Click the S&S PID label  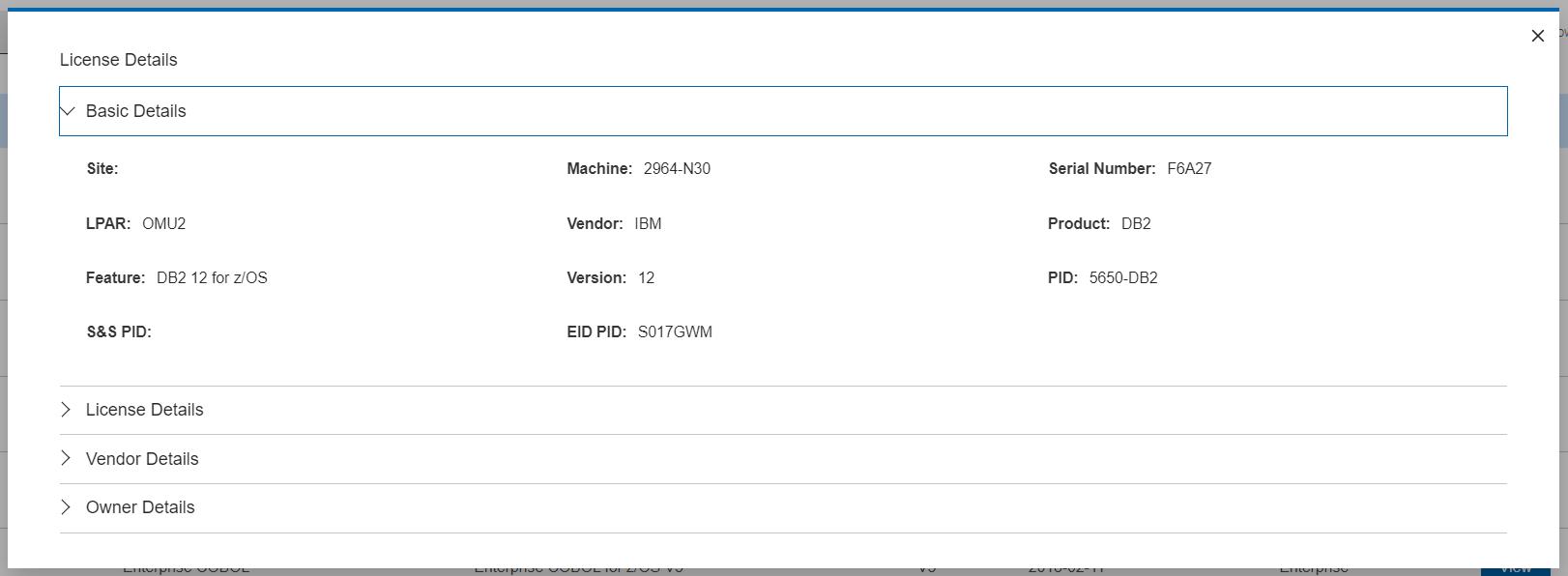pyautogui.click(x=119, y=331)
